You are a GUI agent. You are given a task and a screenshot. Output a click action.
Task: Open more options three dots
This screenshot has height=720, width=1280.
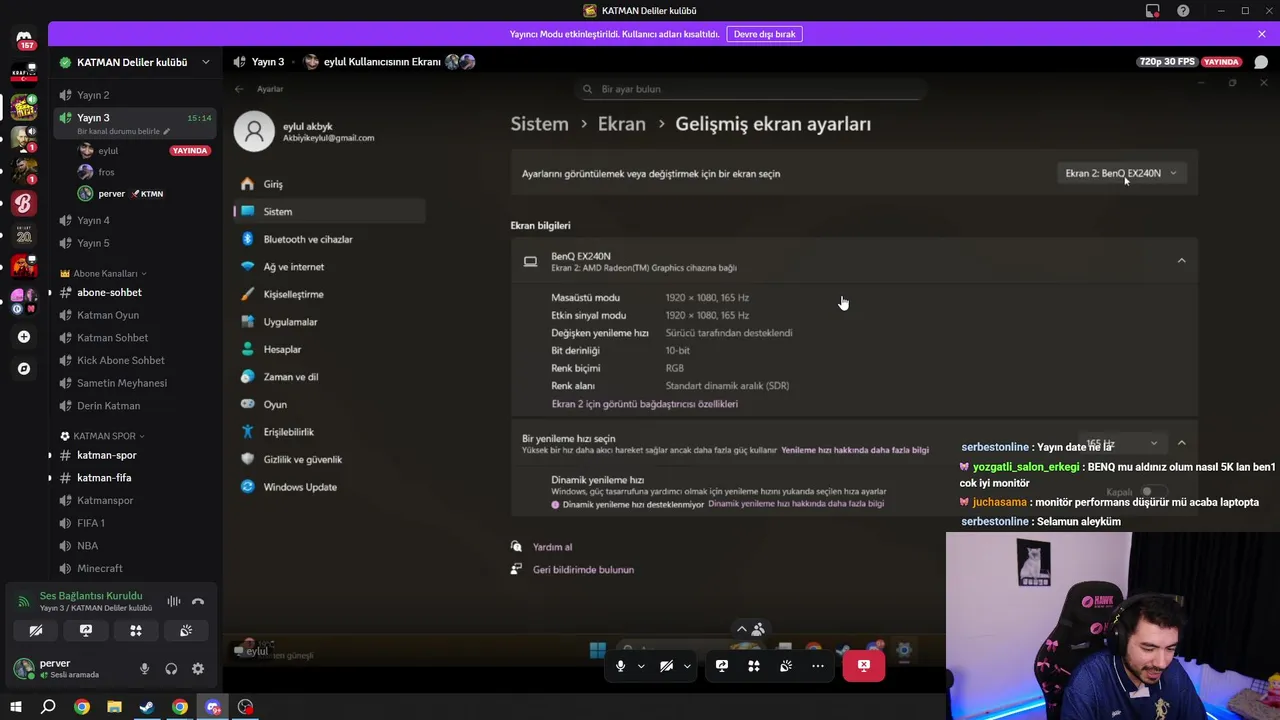[818, 666]
